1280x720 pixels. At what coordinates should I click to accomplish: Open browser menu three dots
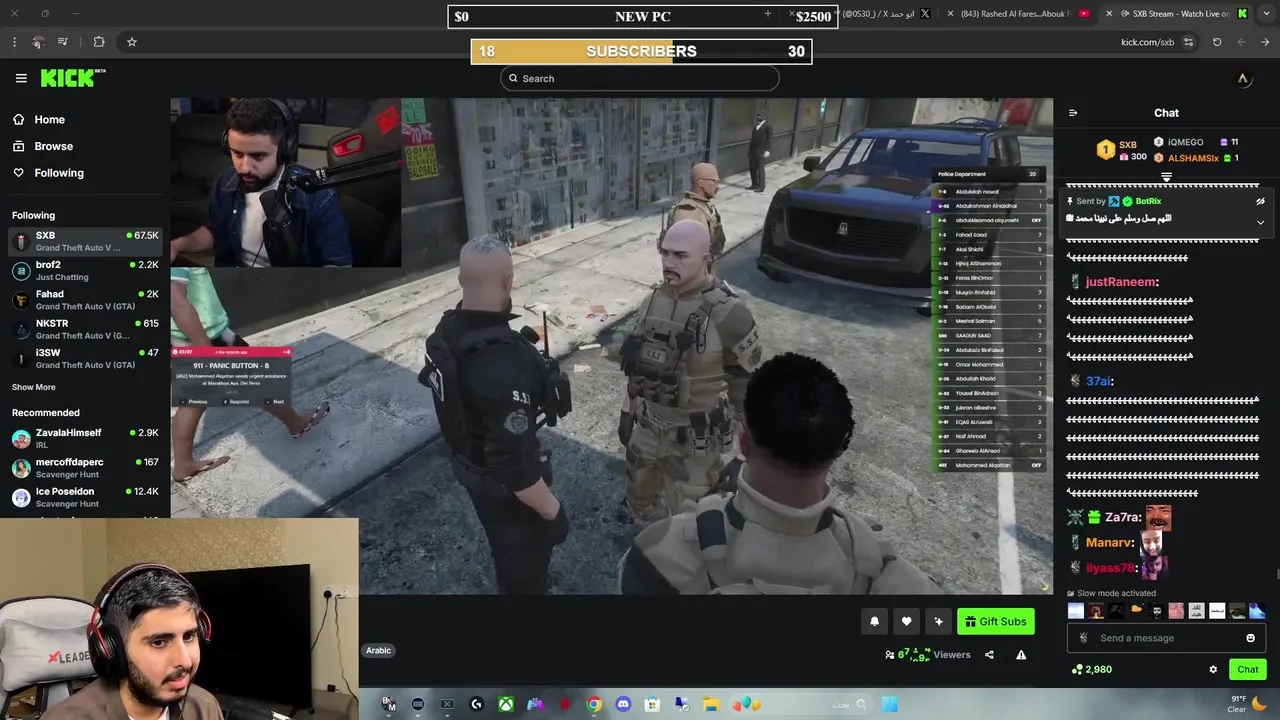(x=14, y=42)
